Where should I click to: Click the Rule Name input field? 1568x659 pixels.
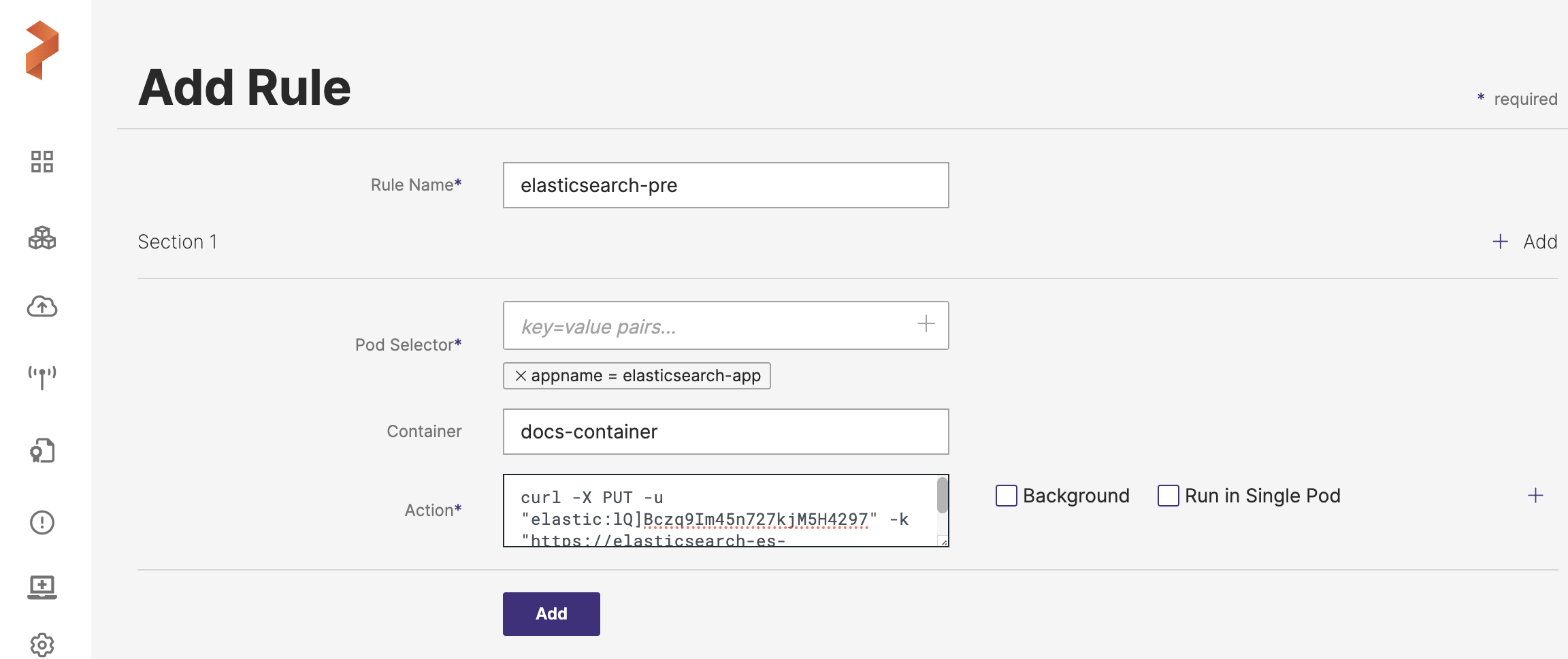(x=725, y=185)
